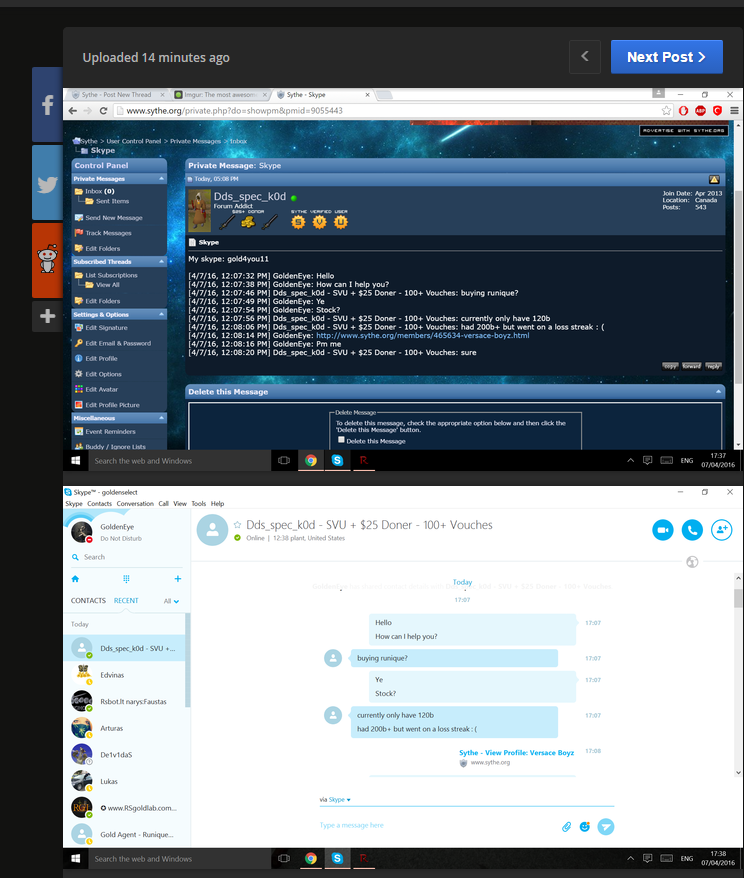The image size is (744, 878).
Task: Click the Chrome address bar
Action: click(x=386, y=111)
